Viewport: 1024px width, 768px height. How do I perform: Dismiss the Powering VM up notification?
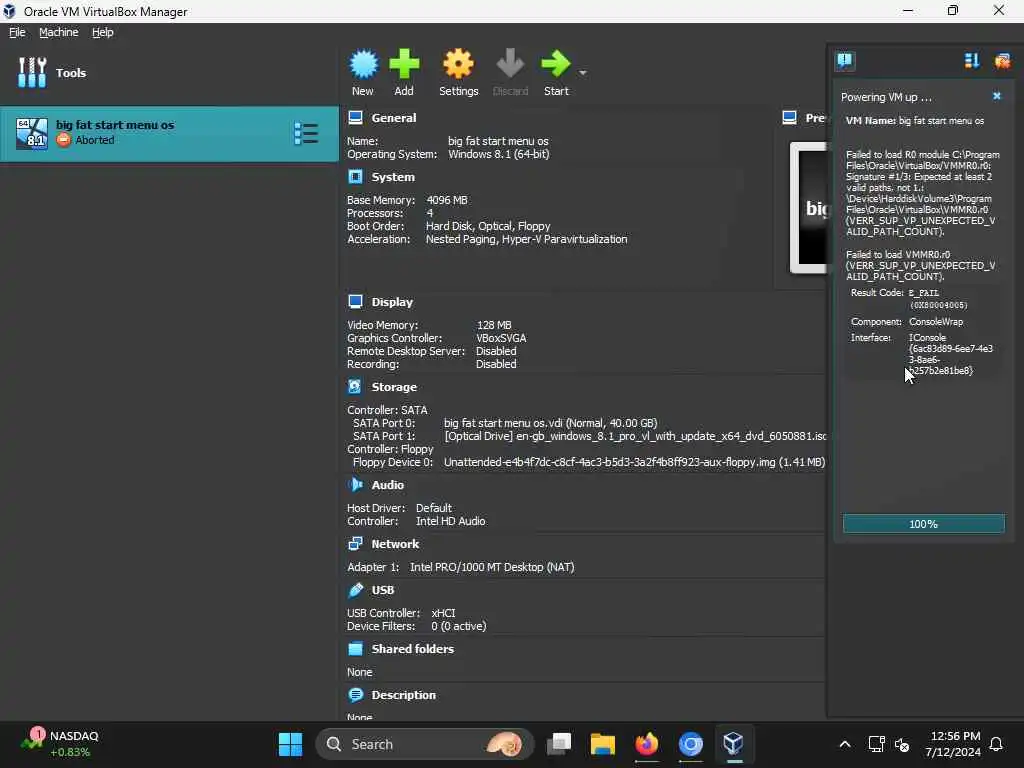point(997,96)
